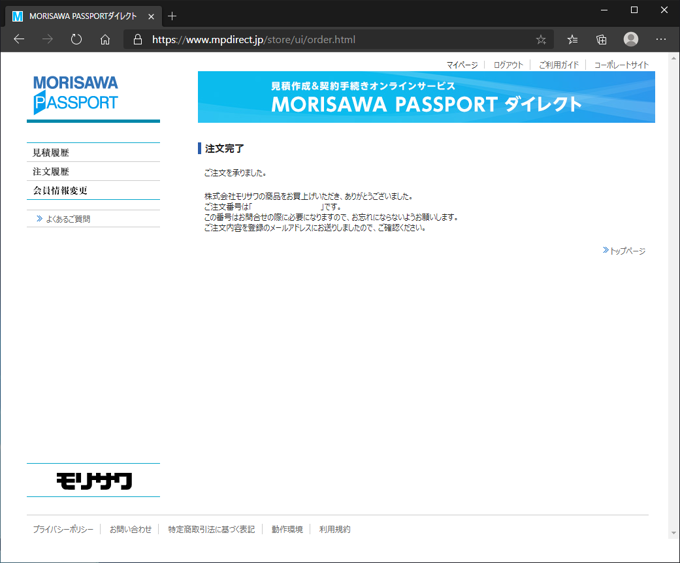Go to browser home page icon
680x563 pixels.
point(105,39)
